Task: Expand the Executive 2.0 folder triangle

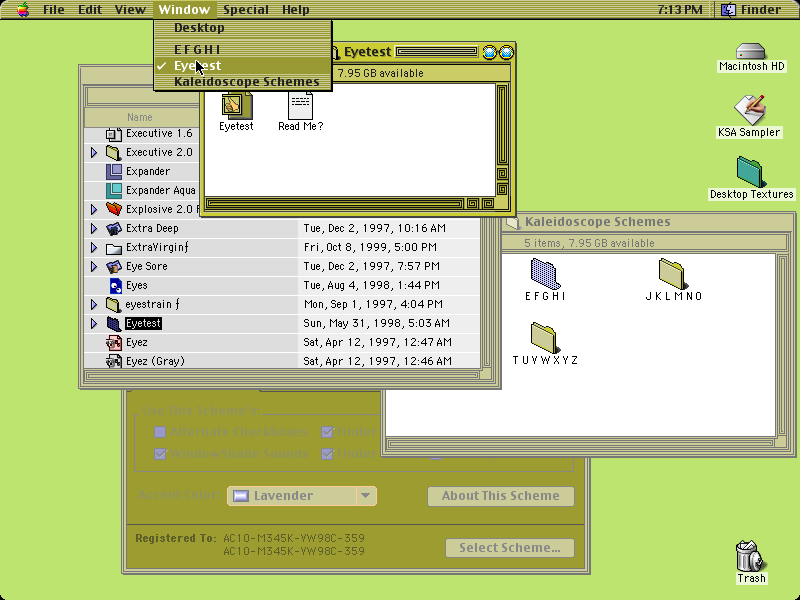Action: (x=94, y=153)
